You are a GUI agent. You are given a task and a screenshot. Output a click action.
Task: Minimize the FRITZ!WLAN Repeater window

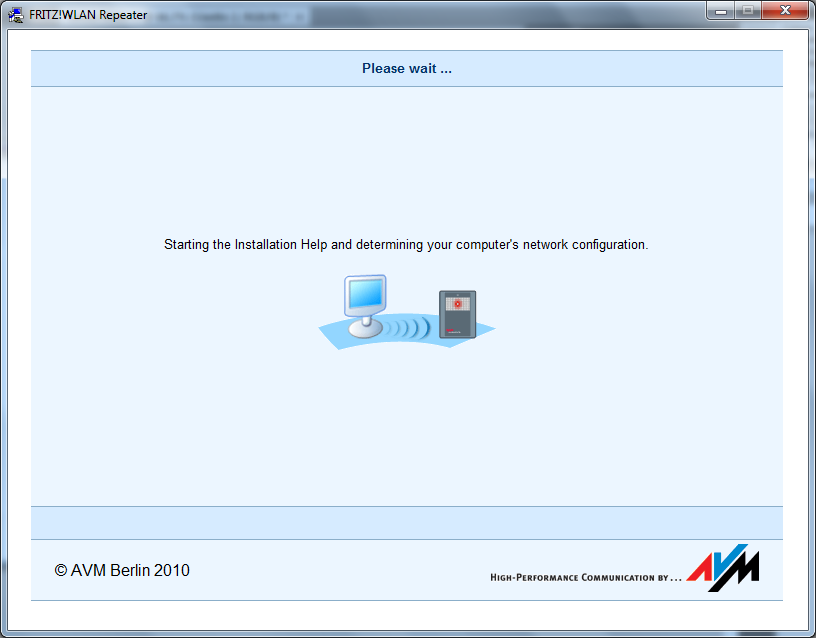(721, 11)
